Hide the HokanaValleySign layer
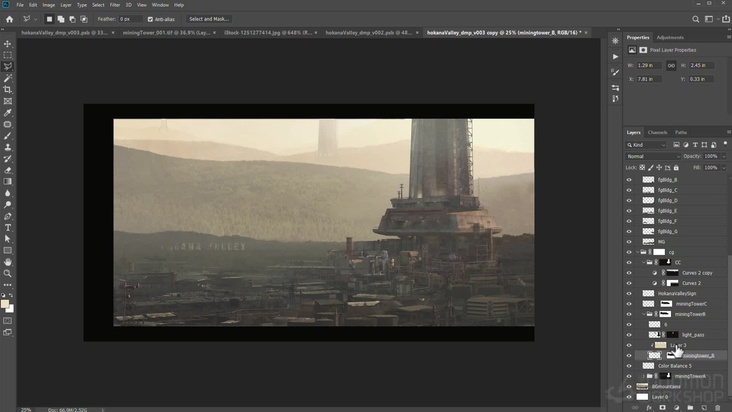This screenshot has width=732, height=412. pos(629,293)
